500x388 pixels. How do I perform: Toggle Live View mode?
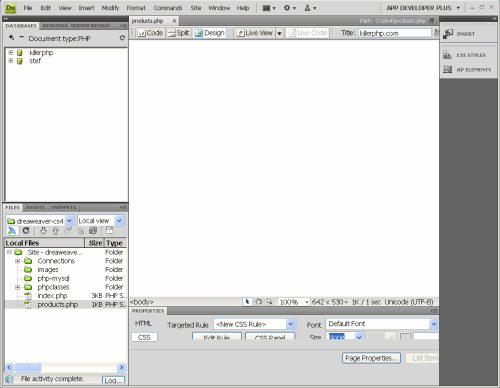[255, 33]
